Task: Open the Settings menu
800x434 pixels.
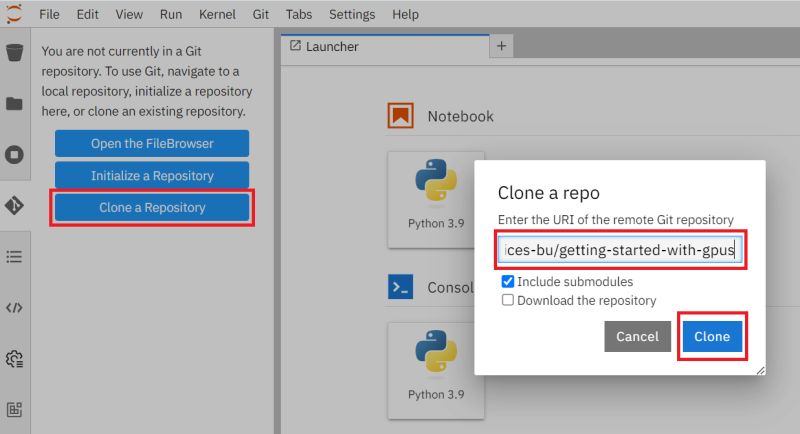Action: (352, 14)
